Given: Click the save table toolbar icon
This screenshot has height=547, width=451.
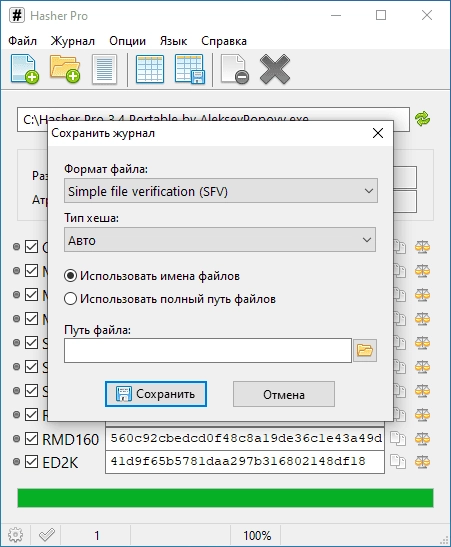Looking at the screenshot, I should click(x=189, y=69).
